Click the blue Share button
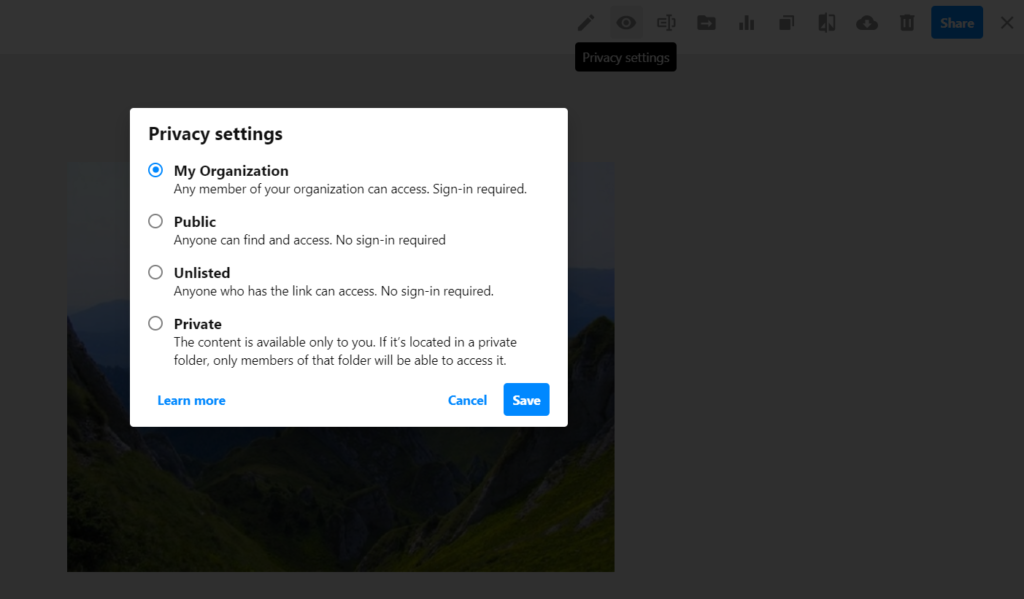1024x599 pixels. [956, 23]
